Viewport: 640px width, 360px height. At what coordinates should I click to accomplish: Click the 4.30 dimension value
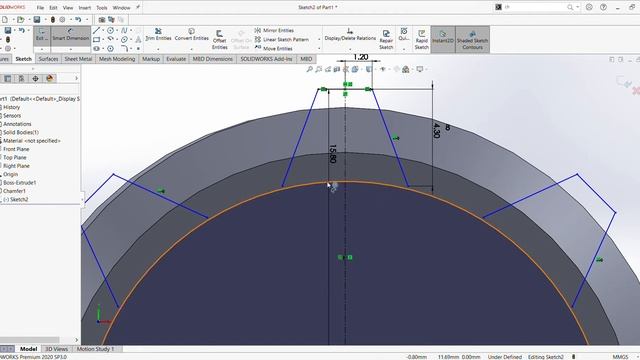(x=436, y=131)
